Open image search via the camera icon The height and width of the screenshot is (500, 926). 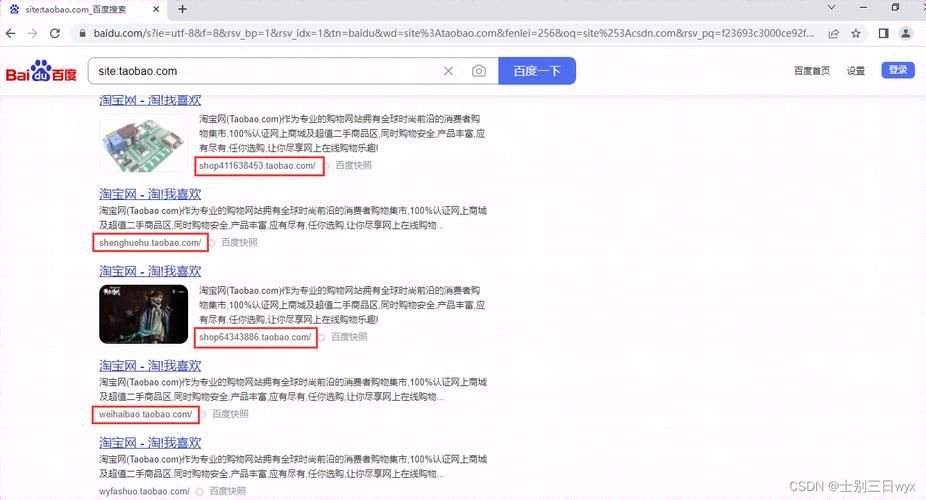point(479,71)
